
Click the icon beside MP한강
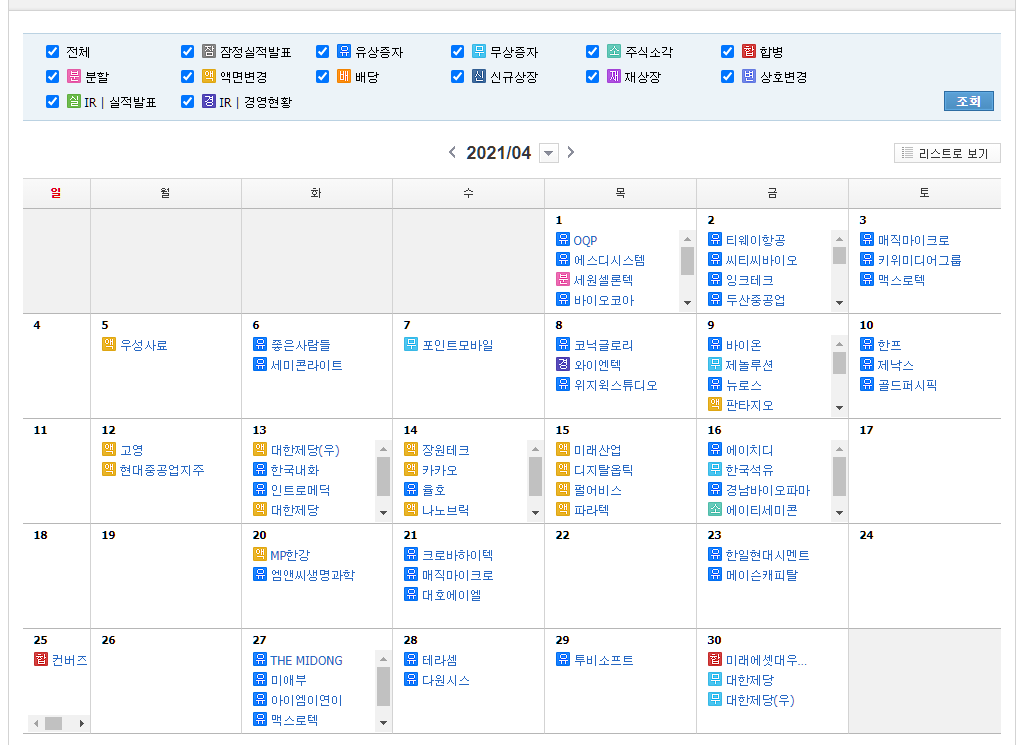260,554
